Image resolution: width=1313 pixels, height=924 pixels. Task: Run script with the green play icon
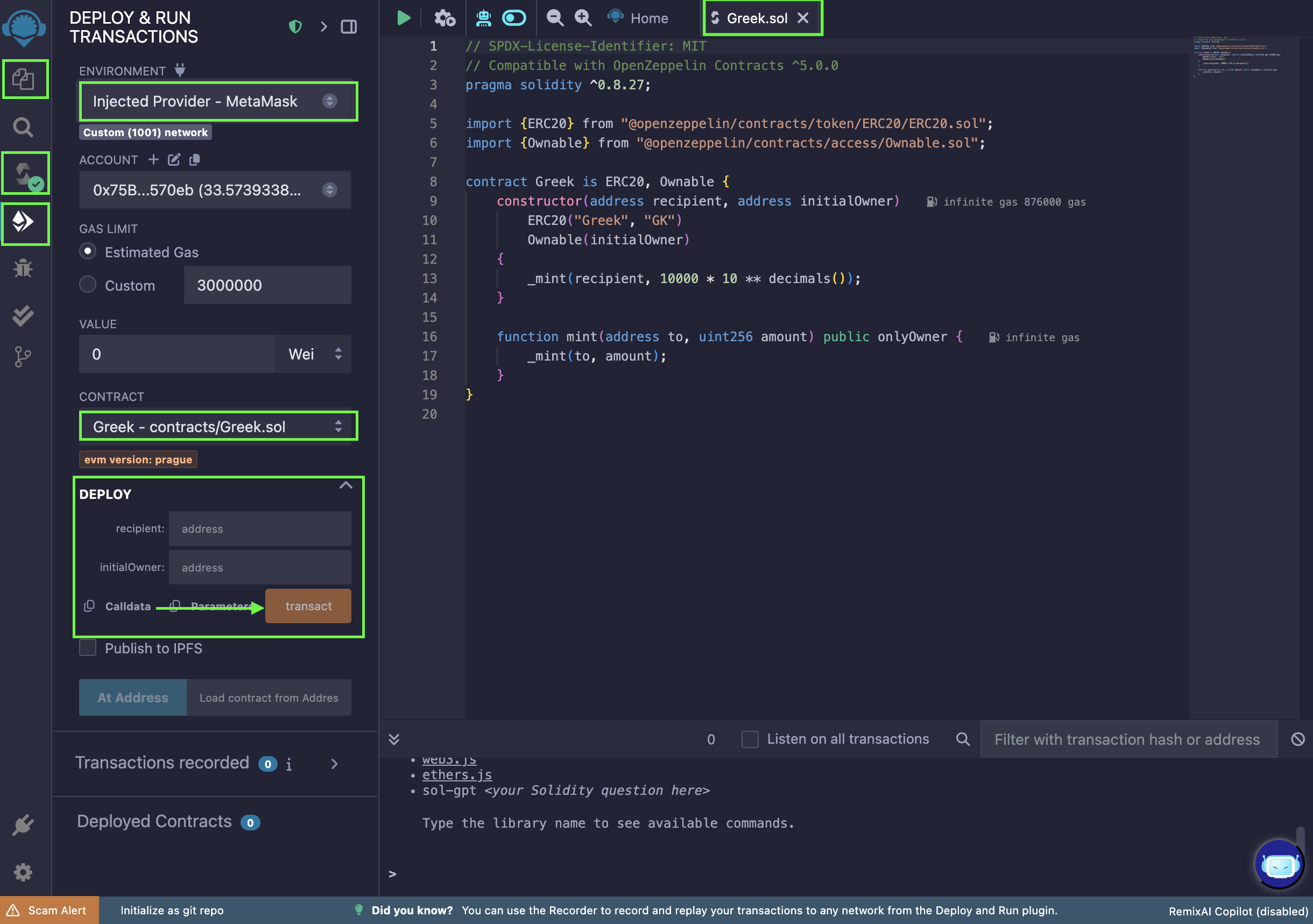(404, 18)
